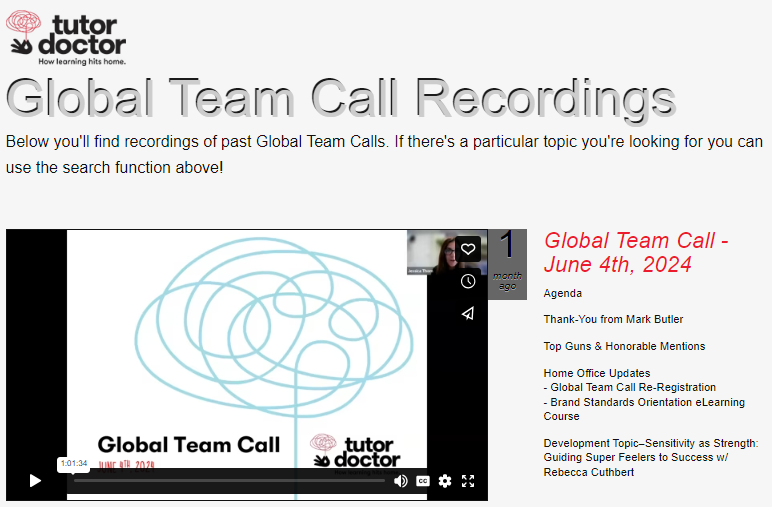
Task: Share video with paper plane icon
Action: point(468,314)
